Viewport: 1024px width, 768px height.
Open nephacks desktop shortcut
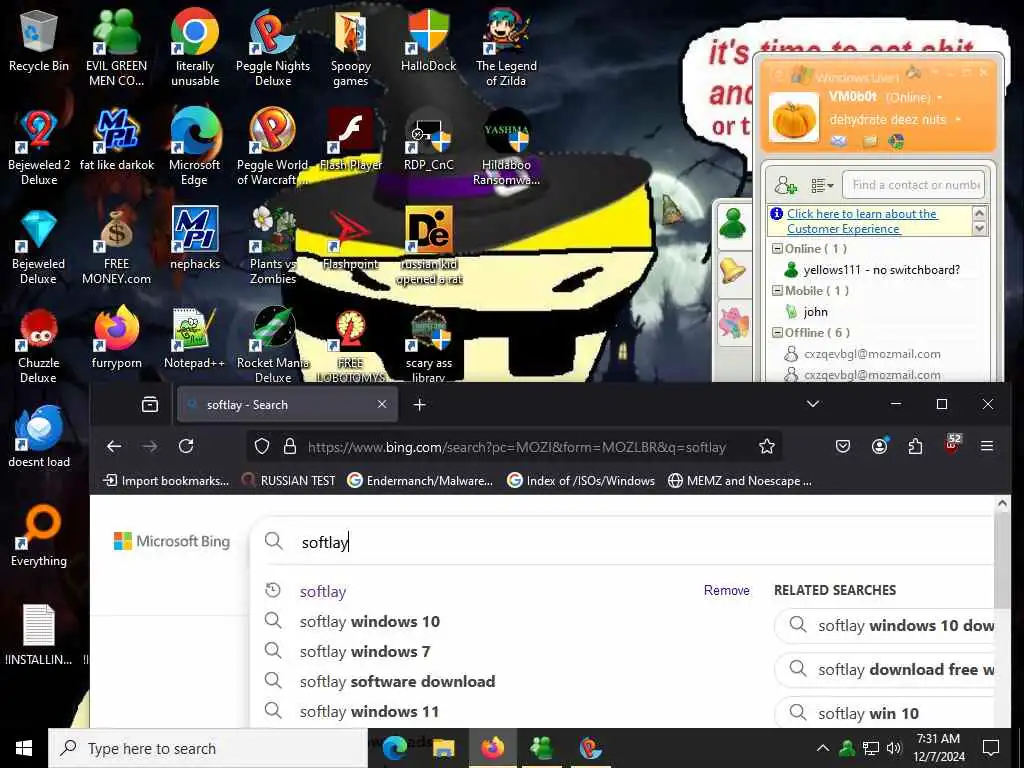coord(195,239)
